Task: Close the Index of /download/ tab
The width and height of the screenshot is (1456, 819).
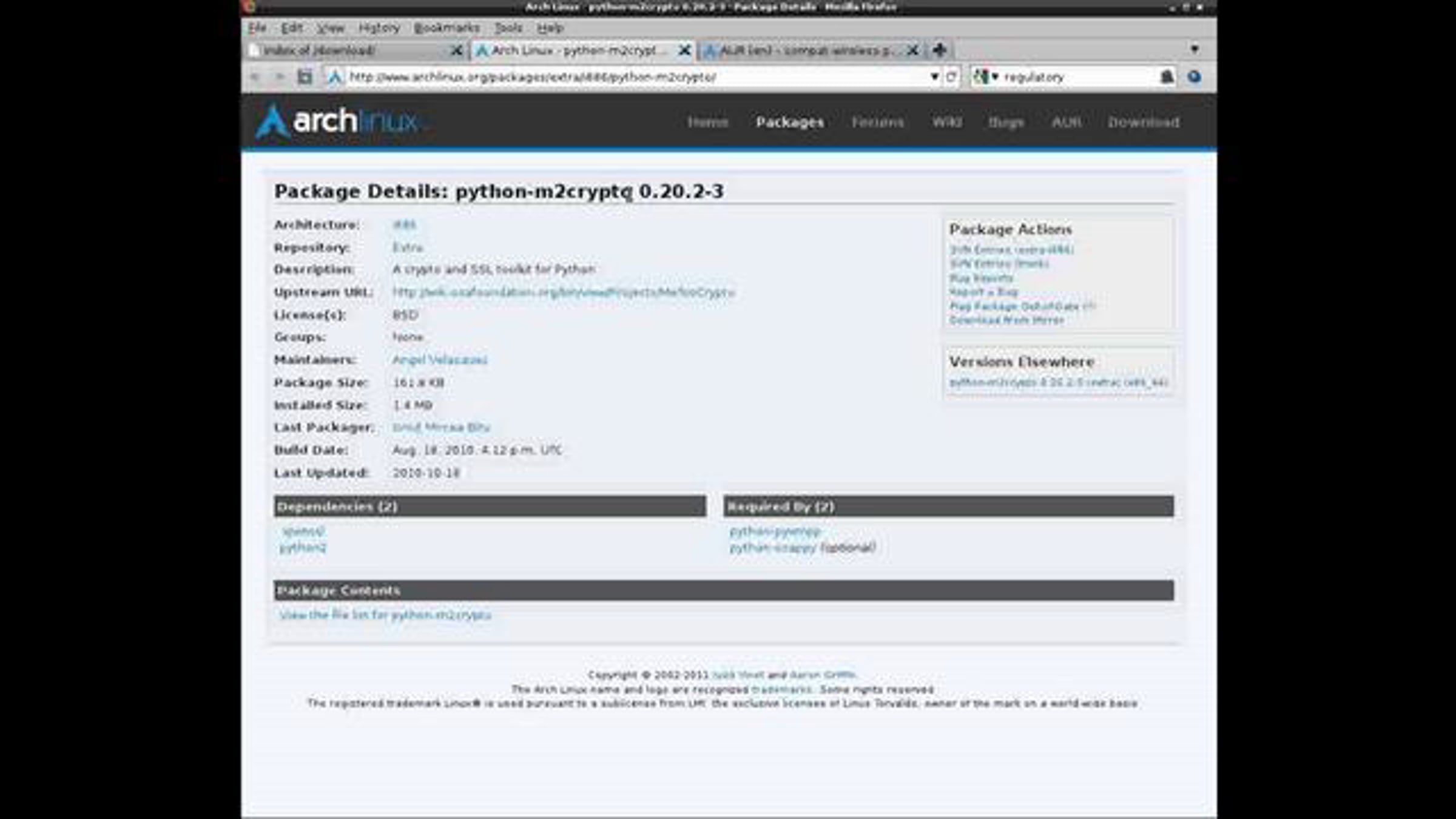Action: [x=456, y=50]
